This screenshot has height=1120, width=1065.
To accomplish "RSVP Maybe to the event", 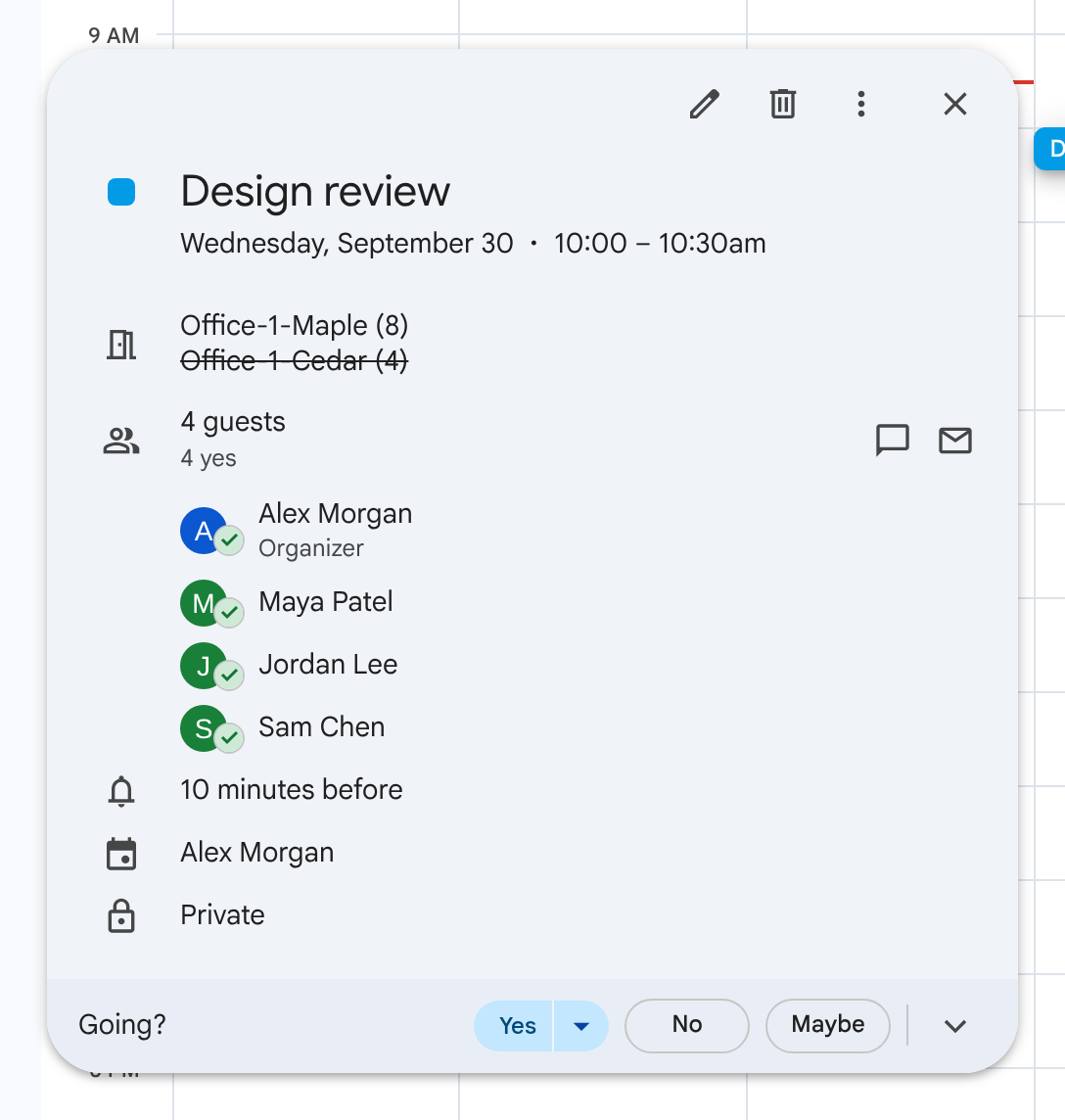I will point(828,1026).
